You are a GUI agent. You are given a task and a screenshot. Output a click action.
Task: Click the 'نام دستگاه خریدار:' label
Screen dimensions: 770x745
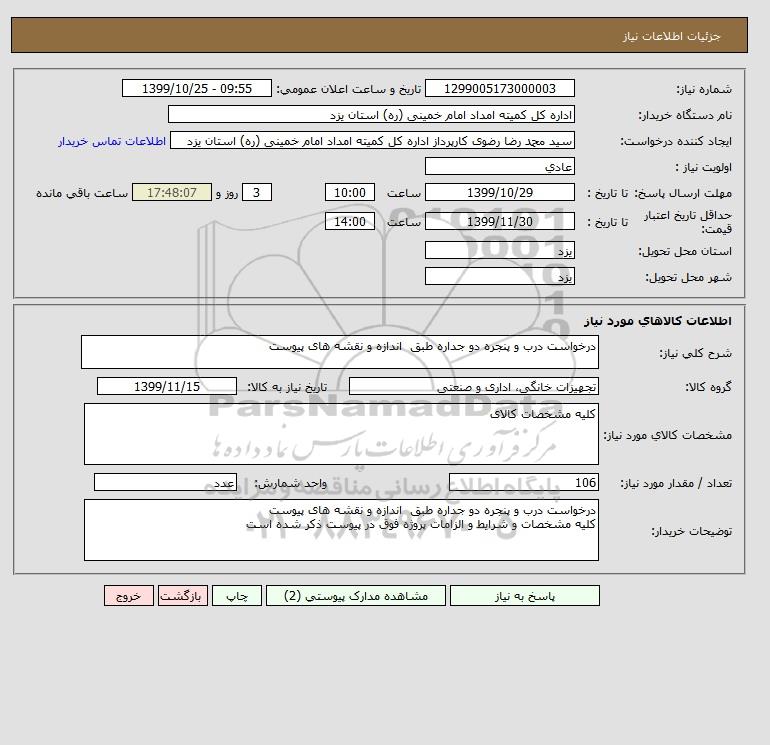[x=685, y=115]
